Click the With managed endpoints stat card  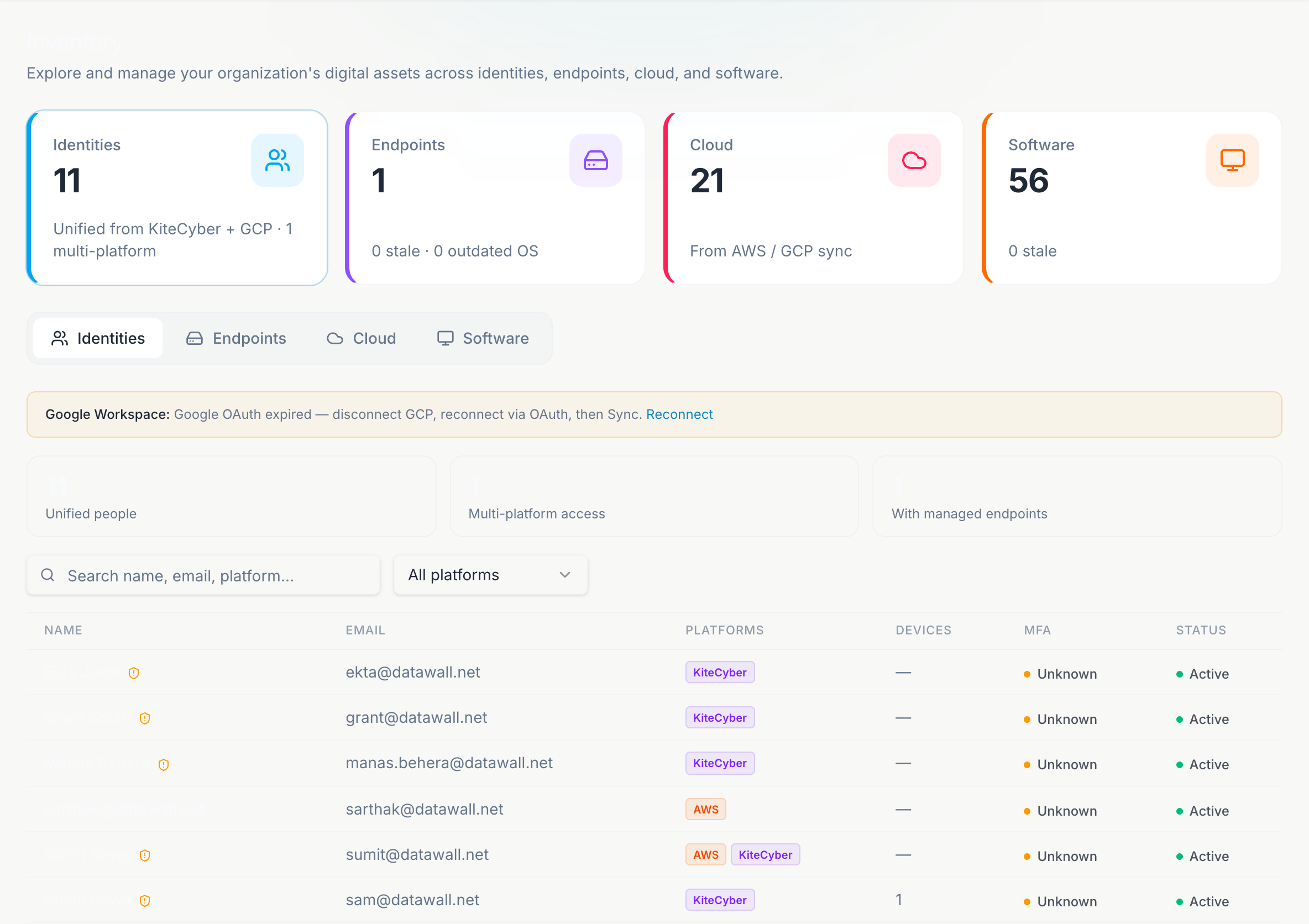tap(1077, 496)
